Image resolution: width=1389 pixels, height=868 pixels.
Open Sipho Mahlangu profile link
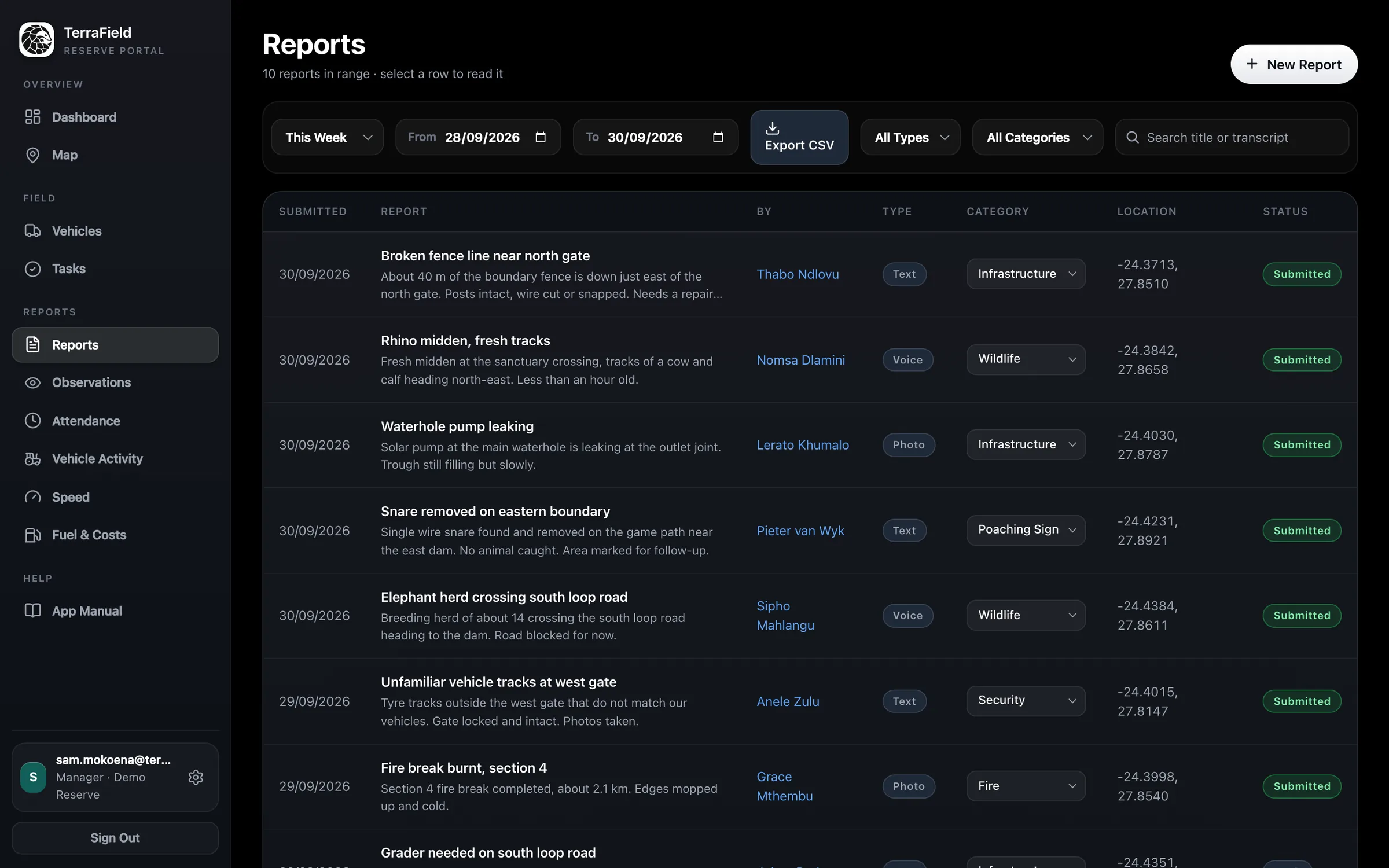pos(785,615)
